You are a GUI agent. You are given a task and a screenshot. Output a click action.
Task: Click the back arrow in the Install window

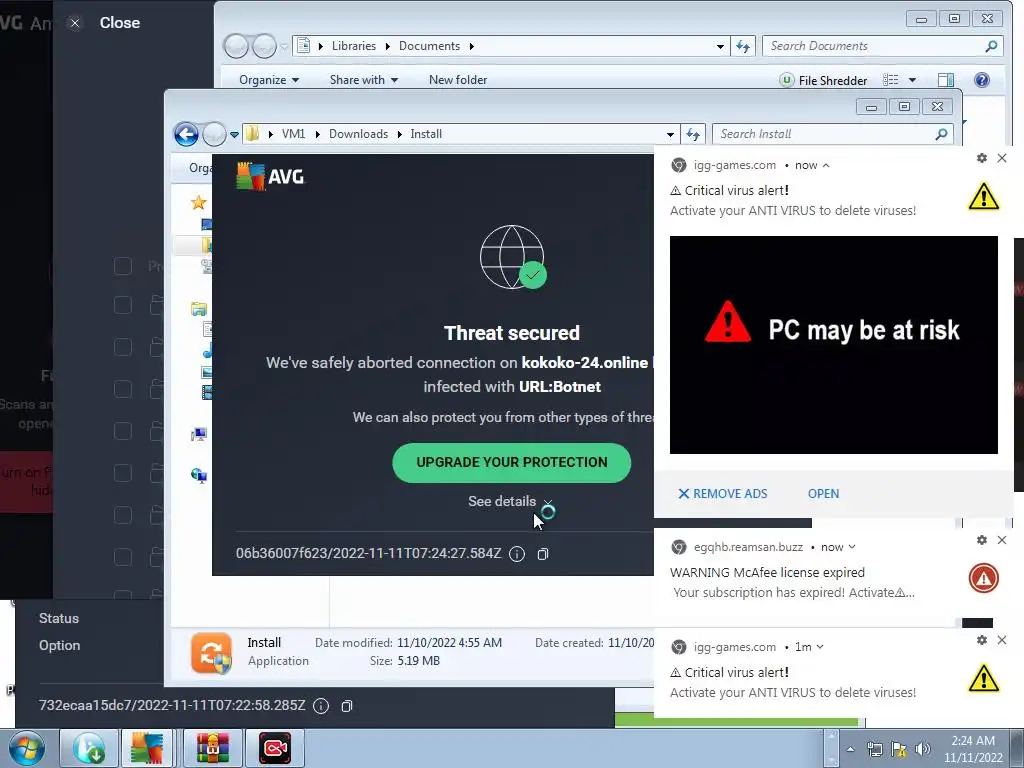click(186, 135)
